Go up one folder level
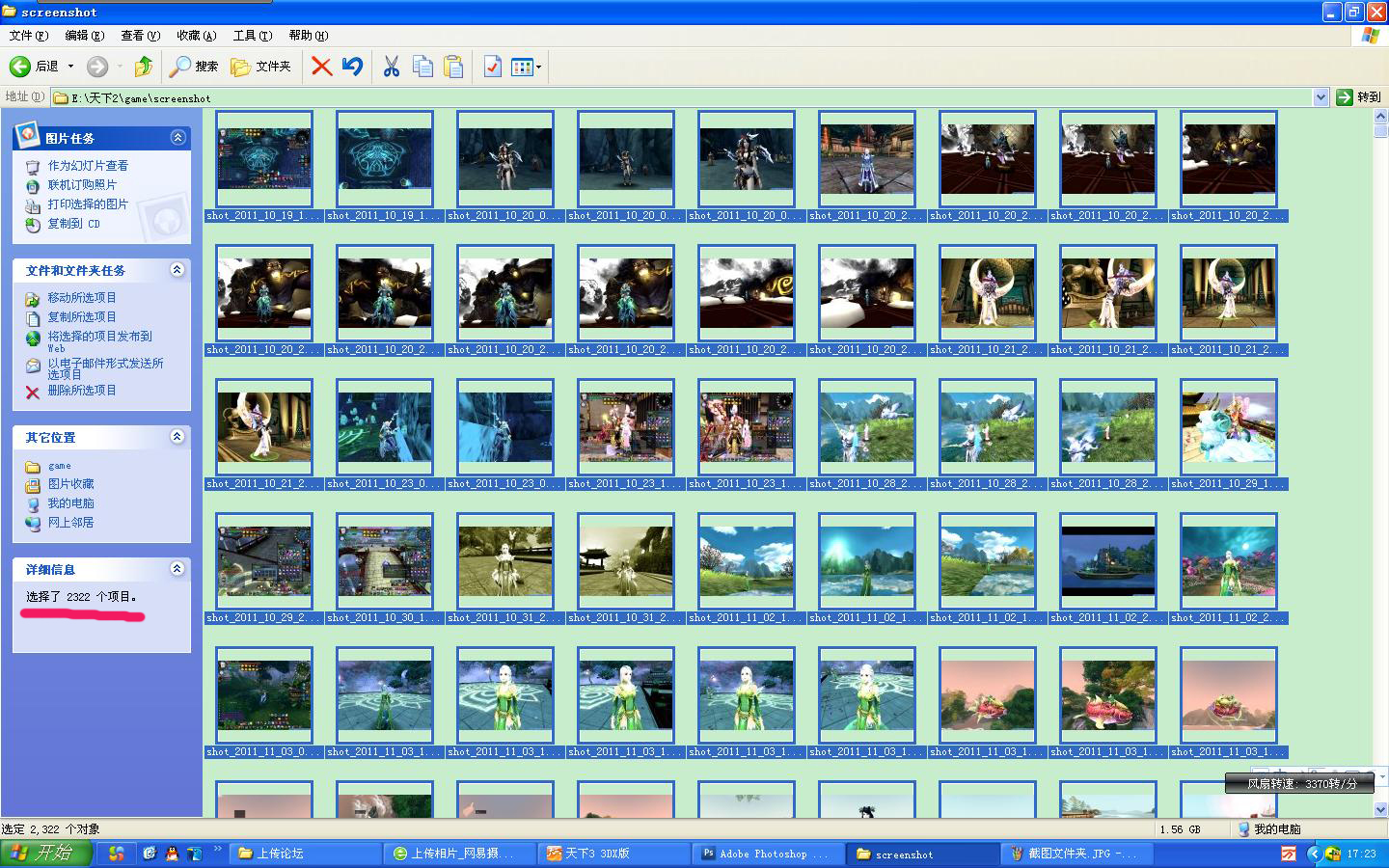1389x868 pixels. tap(144, 67)
